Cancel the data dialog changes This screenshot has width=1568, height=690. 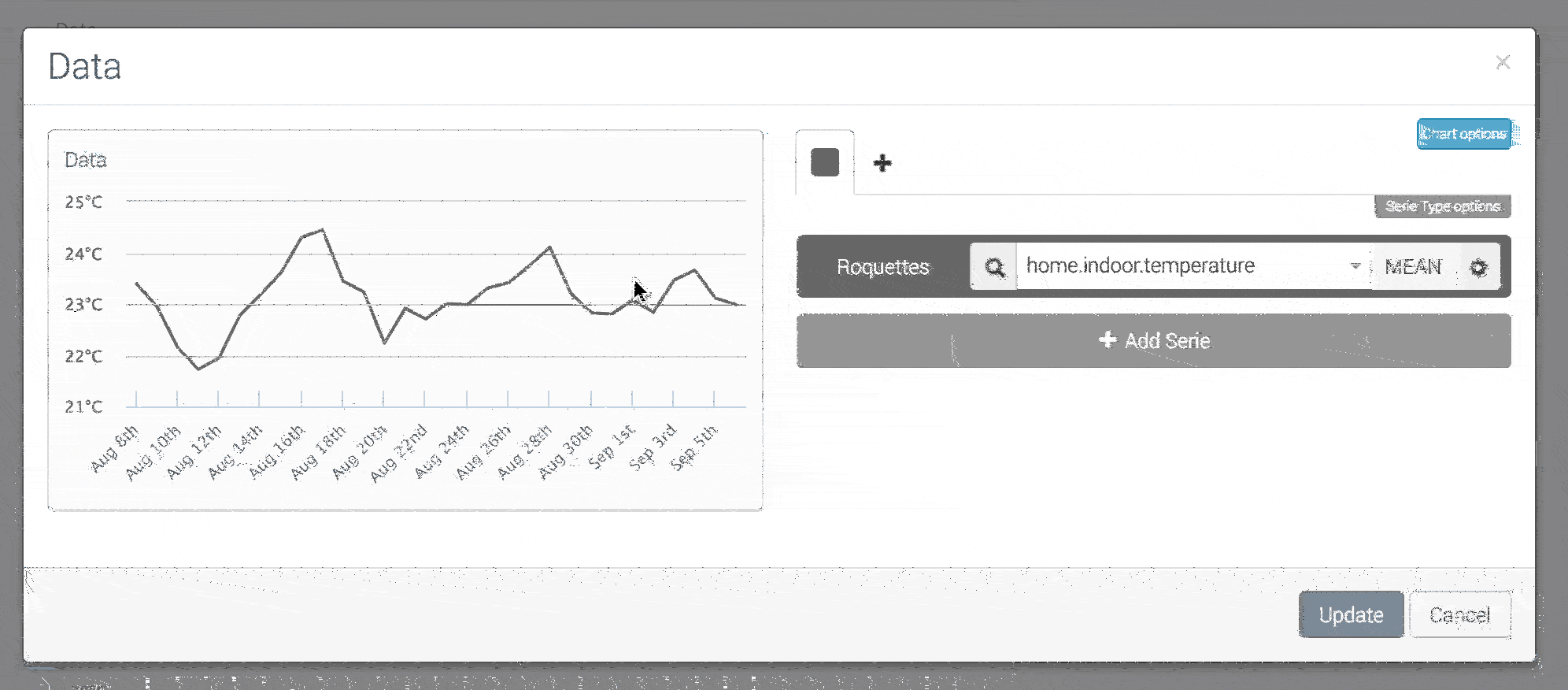pos(1459,614)
